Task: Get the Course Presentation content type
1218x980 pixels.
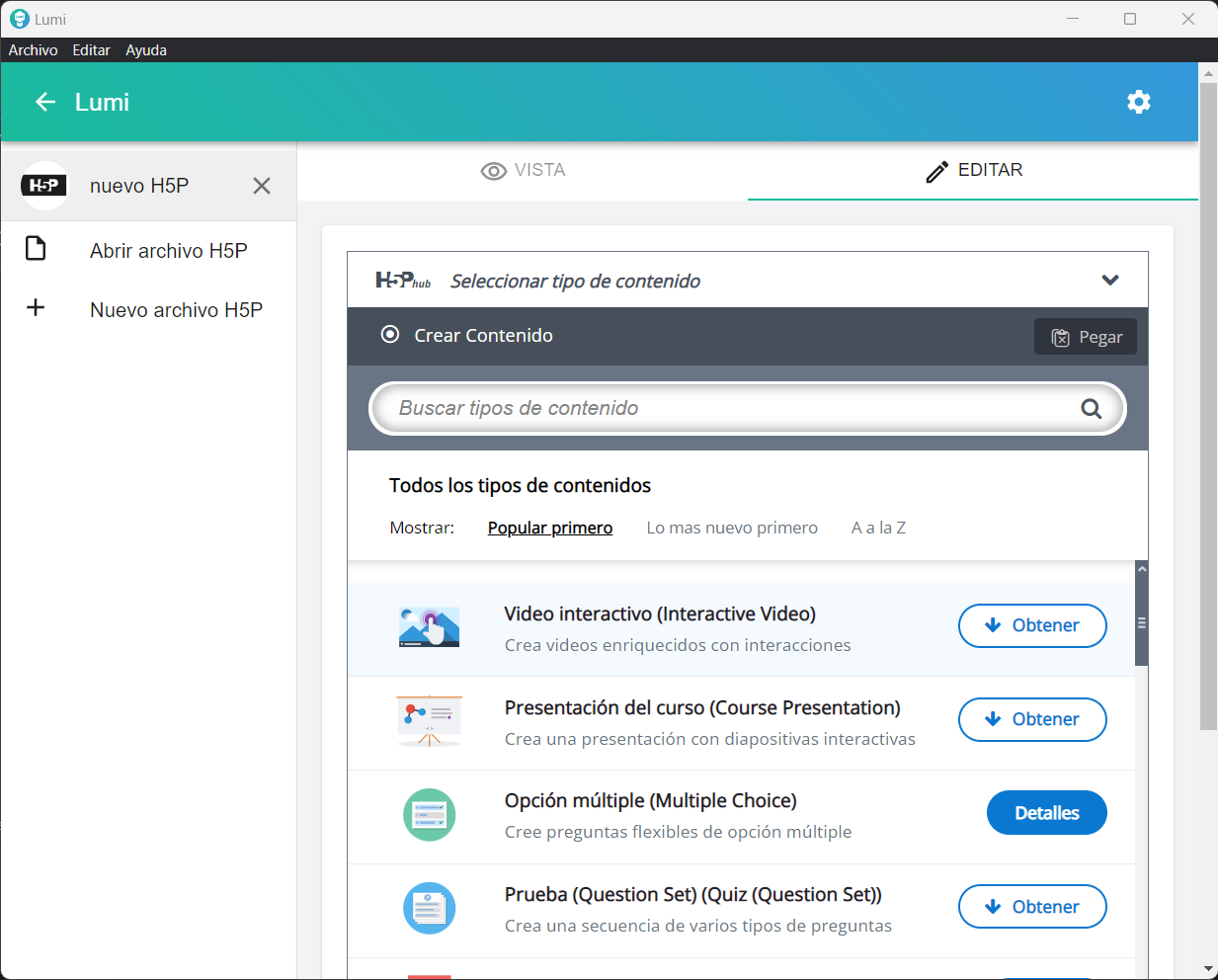Action: [1032, 719]
